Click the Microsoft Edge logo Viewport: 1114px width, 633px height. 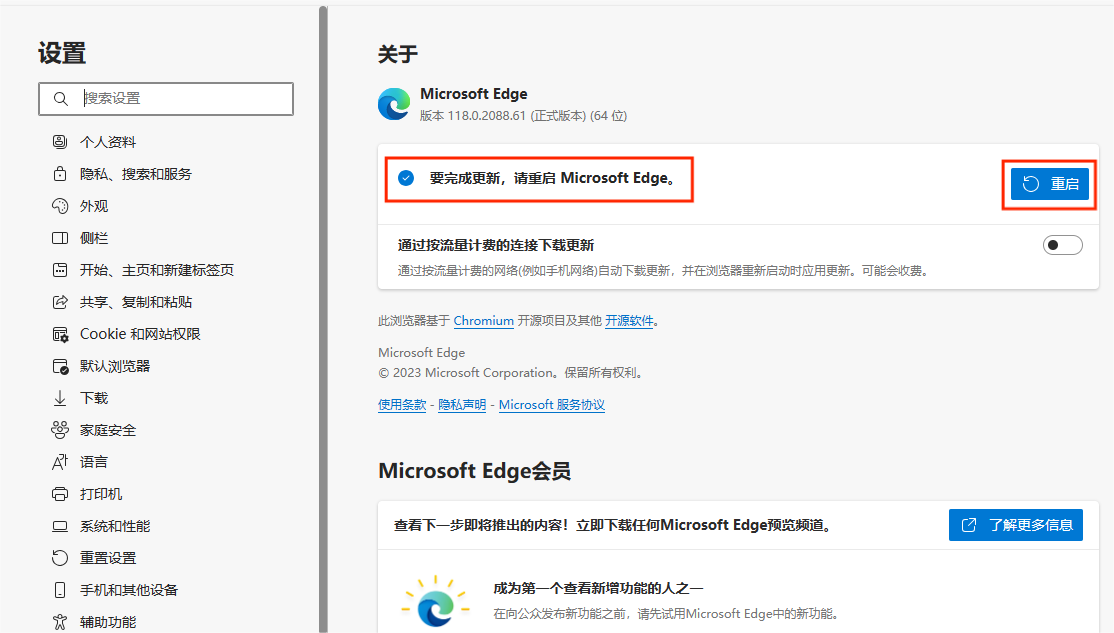[x=394, y=103]
